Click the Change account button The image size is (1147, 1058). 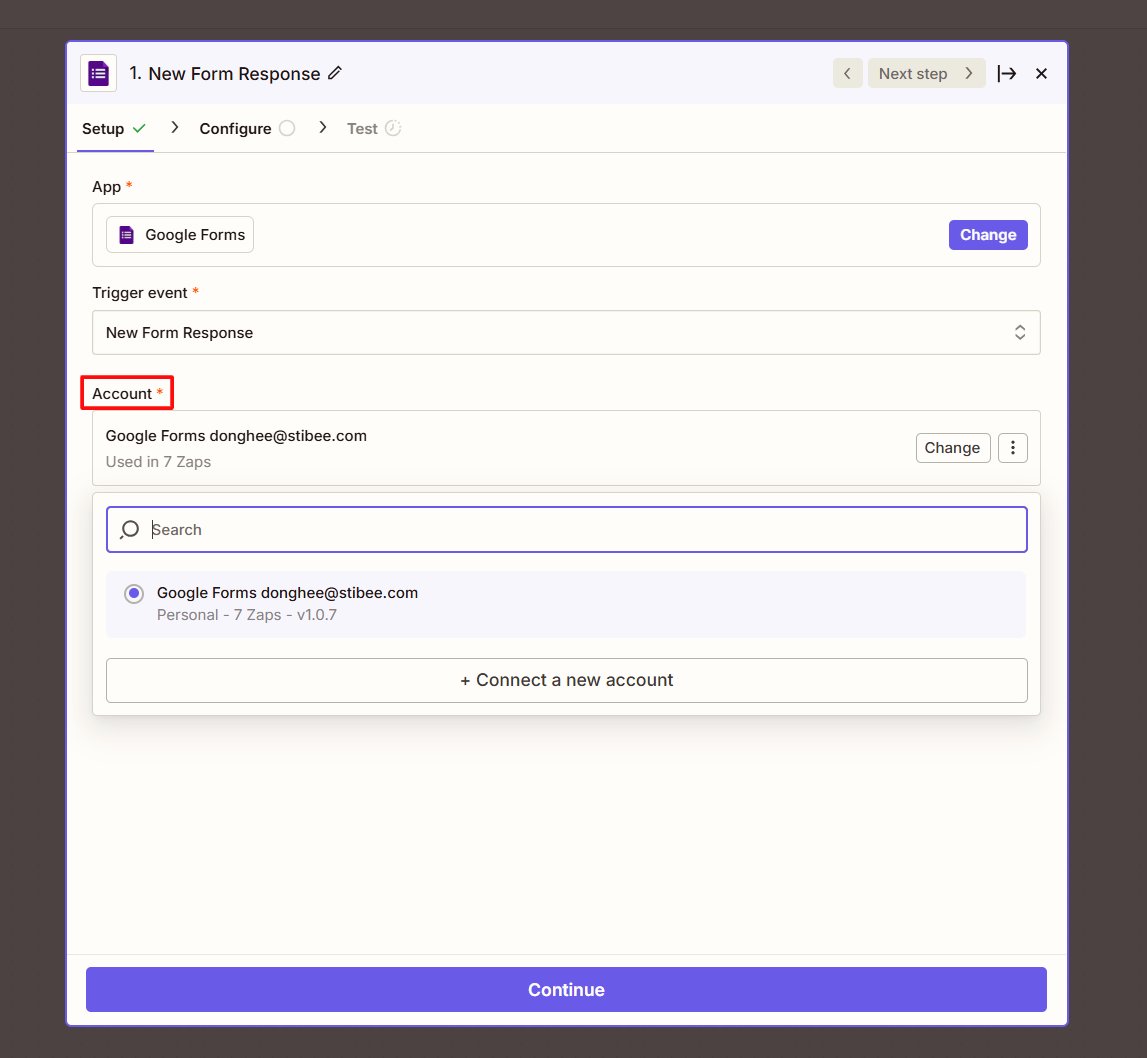point(952,448)
